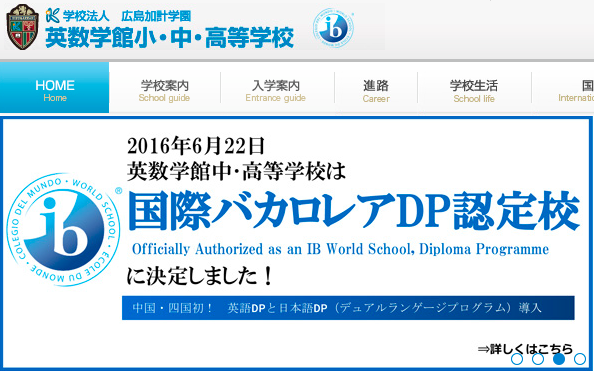The image size is (594, 371).
Task: Open the HOME navigation tab
Action: tap(55, 88)
